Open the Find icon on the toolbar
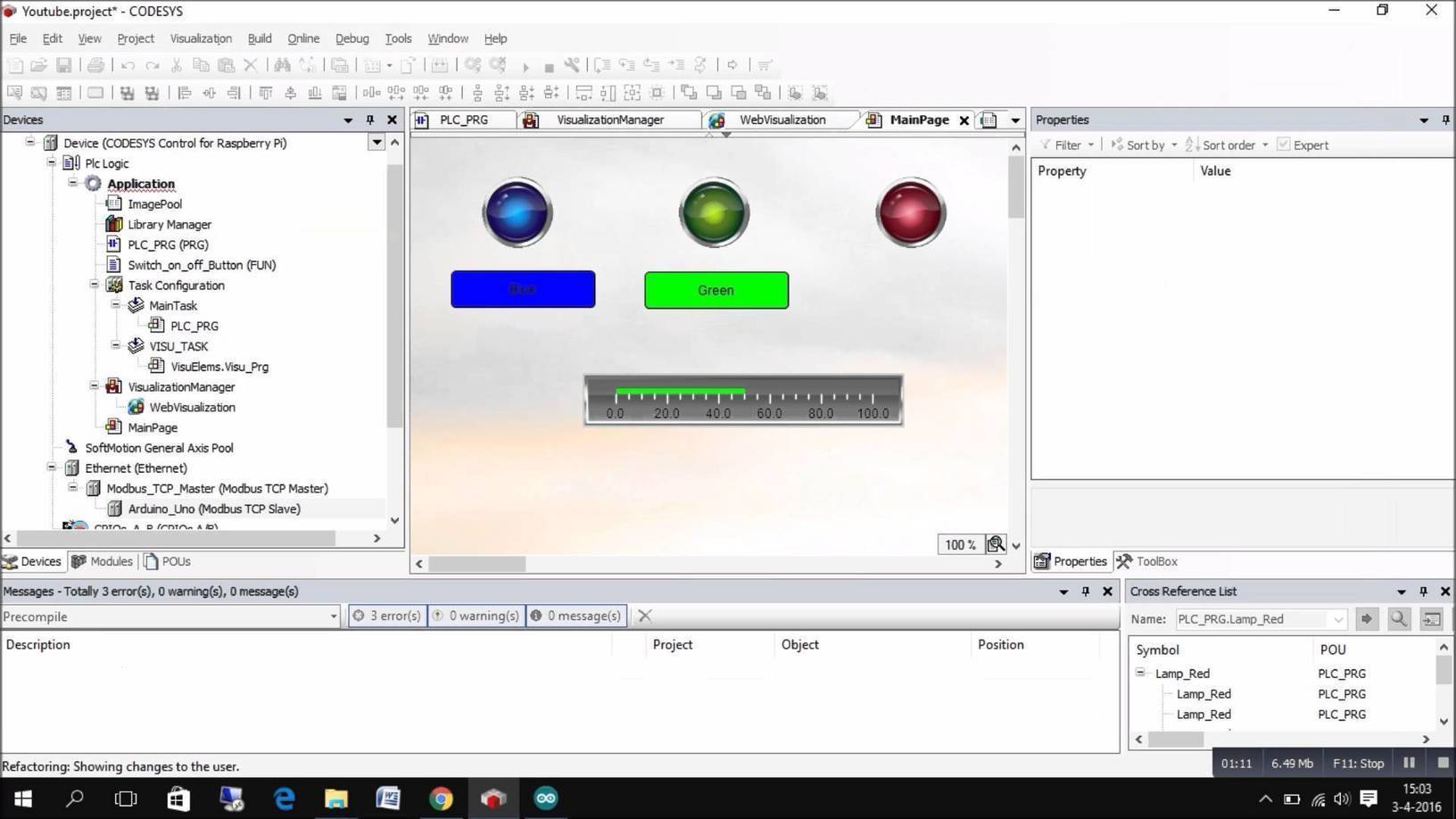The image size is (1456, 819). [x=283, y=66]
